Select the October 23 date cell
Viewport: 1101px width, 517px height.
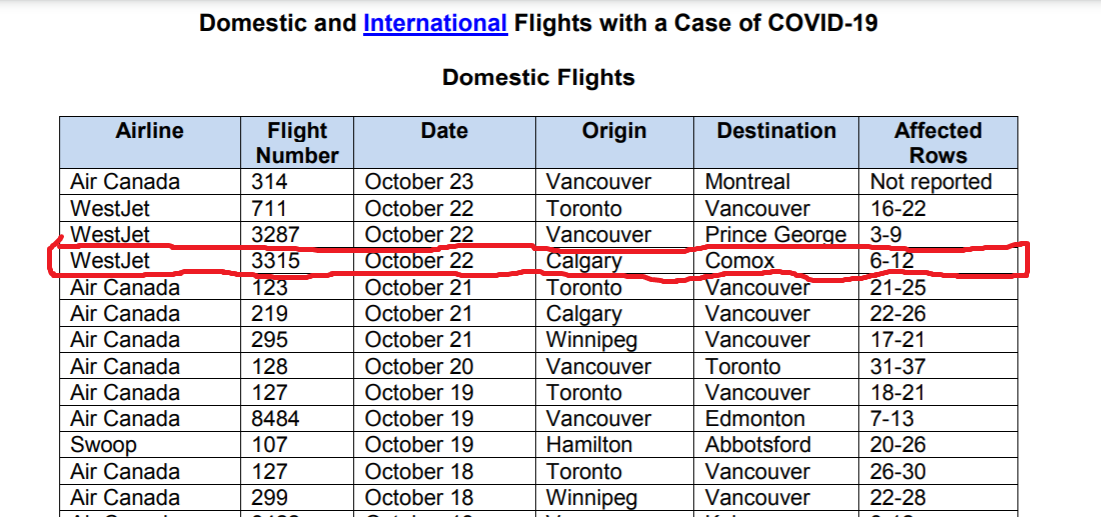444,182
